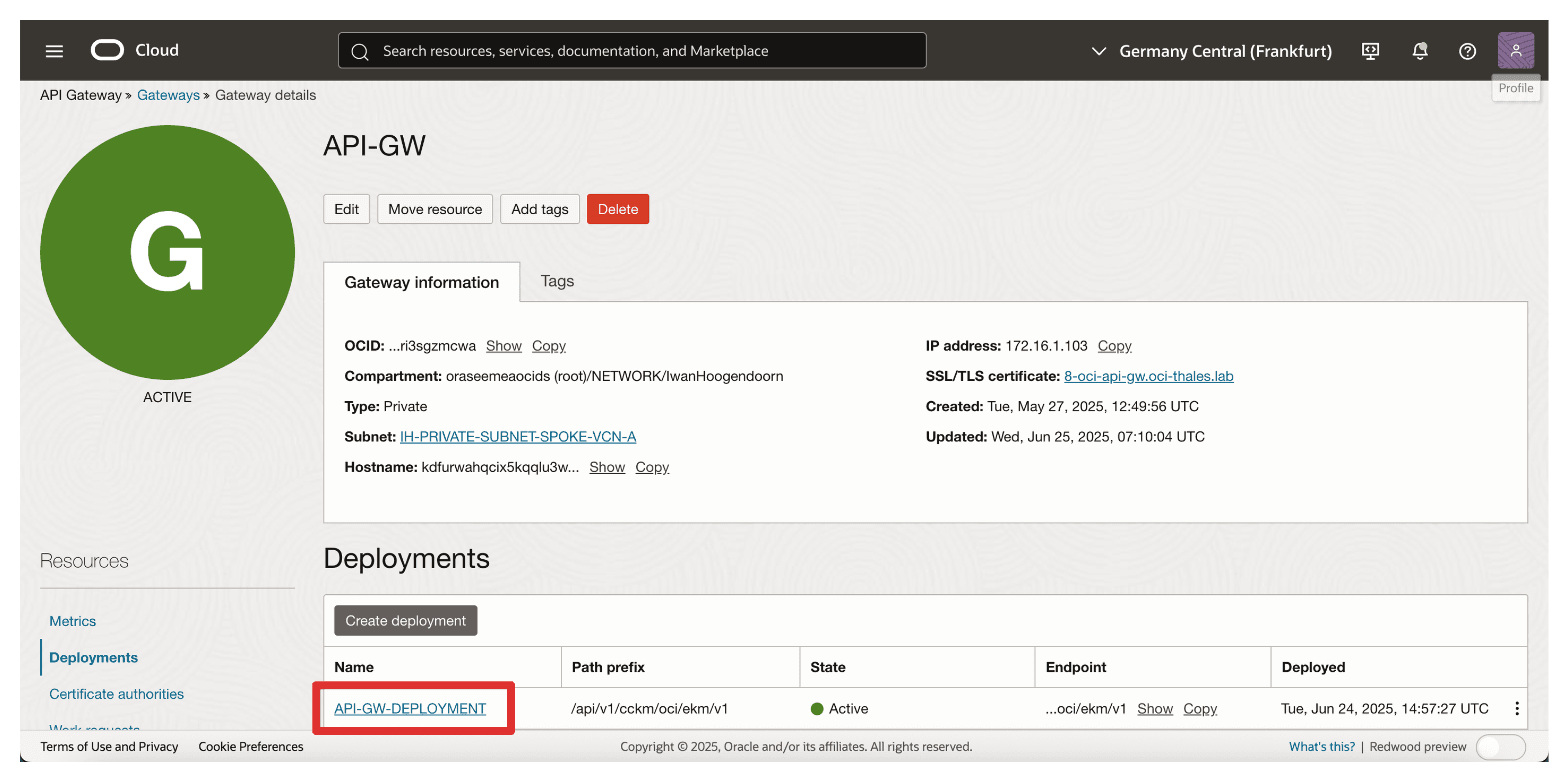Click the Edit button
This screenshot has height=782, width=1568.
click(347, 209)
